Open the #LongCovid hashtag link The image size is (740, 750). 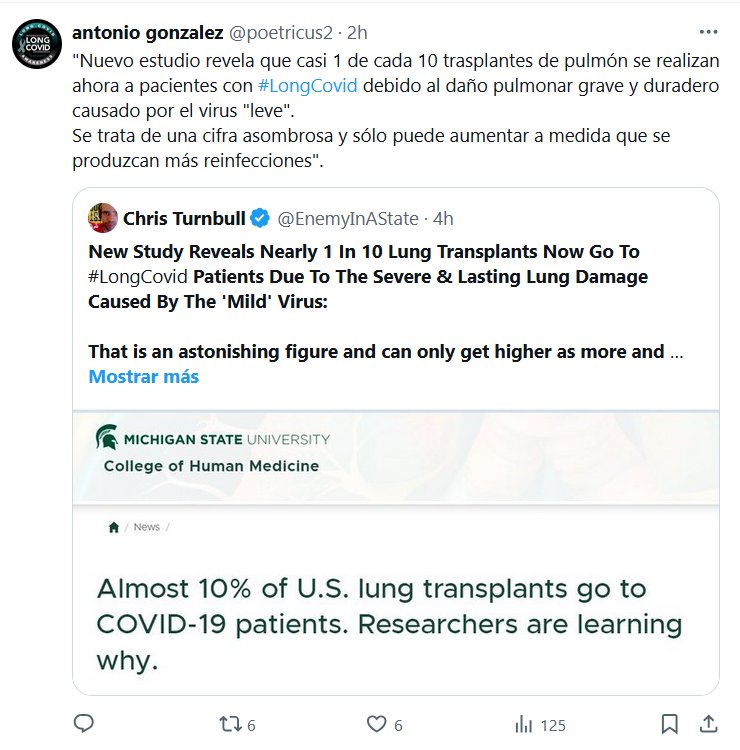pos(307,85)
